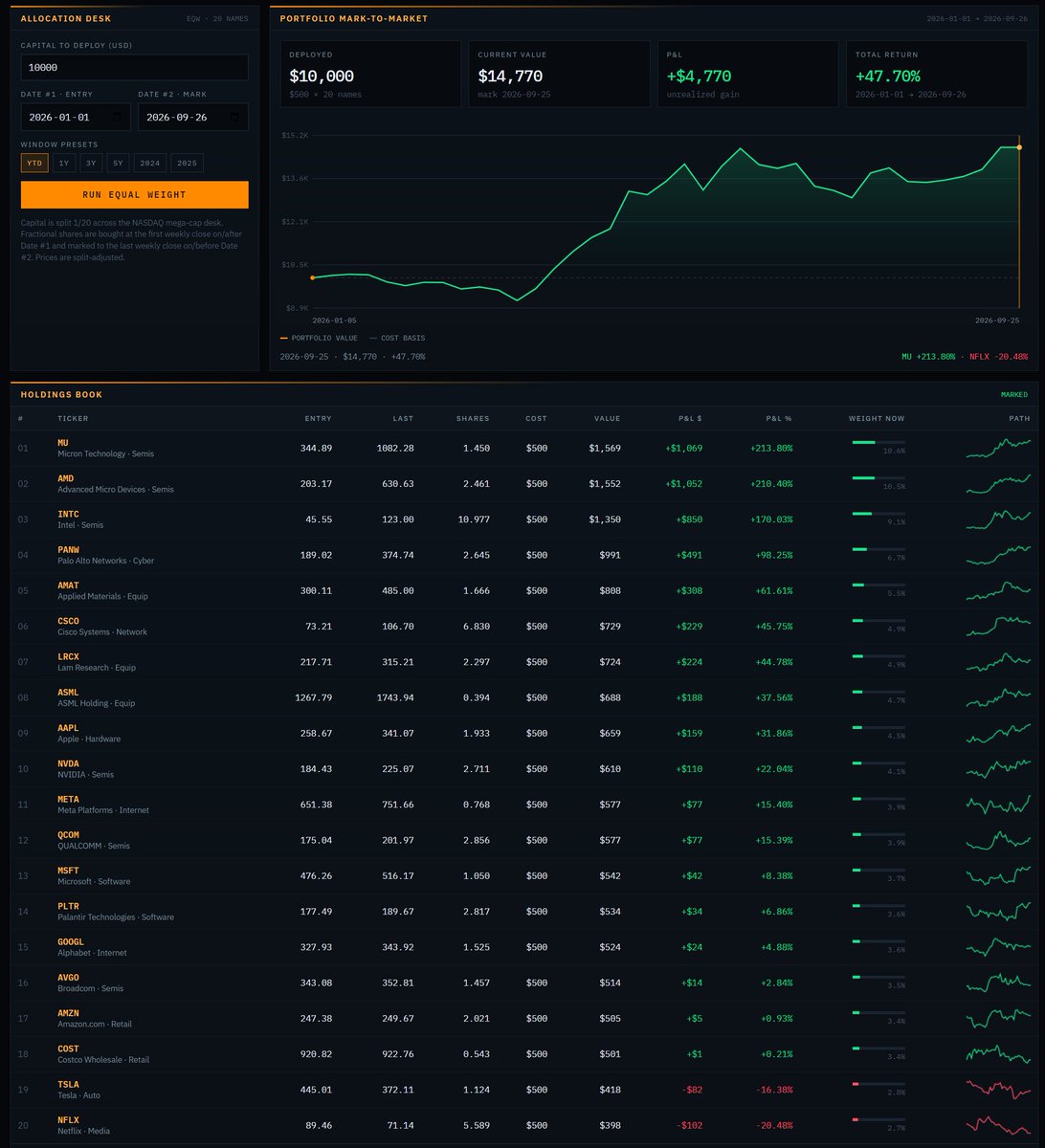Click the Cost Basis legend entry
Image resolution: width=1045 pixels, height=1148 pixels.
tap(397, 338)
